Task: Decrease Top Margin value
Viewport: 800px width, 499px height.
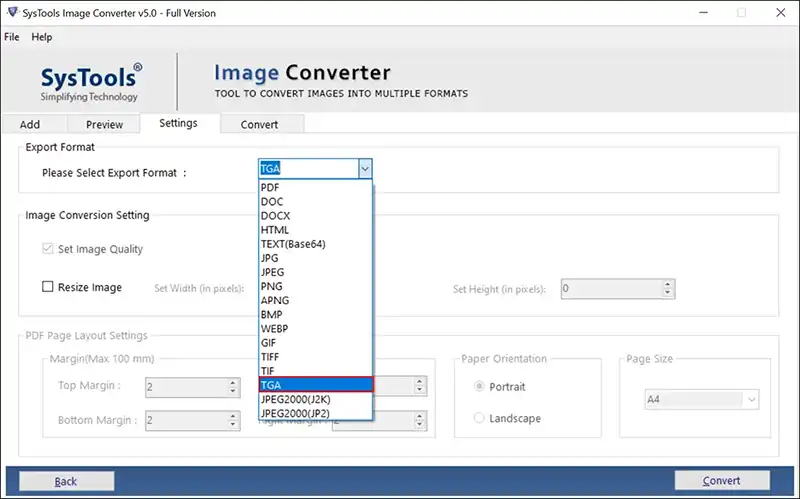Action: [x=233, y=392]
